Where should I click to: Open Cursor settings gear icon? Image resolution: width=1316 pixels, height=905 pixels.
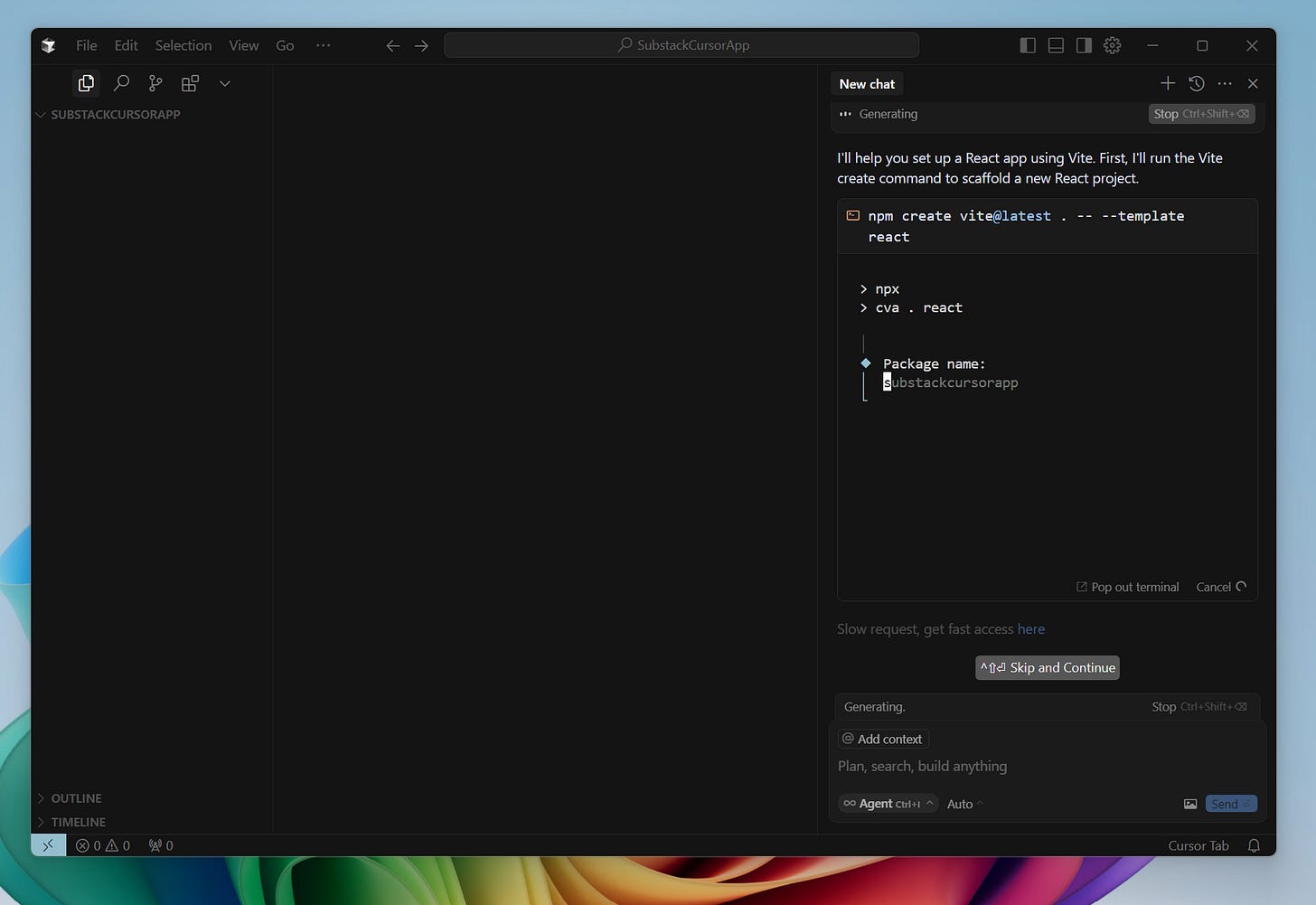[1113, 45]
